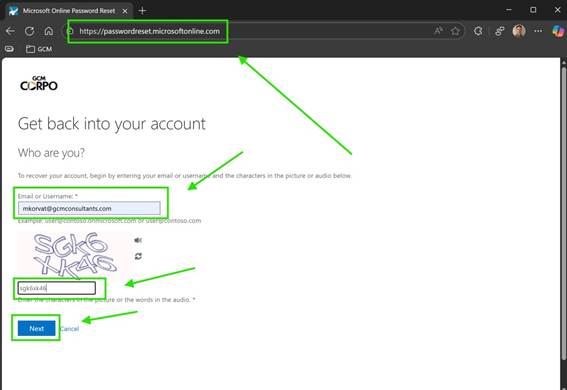Focus the Email or Username field
The image size is (567, 390).
click(x=89, y=208)
